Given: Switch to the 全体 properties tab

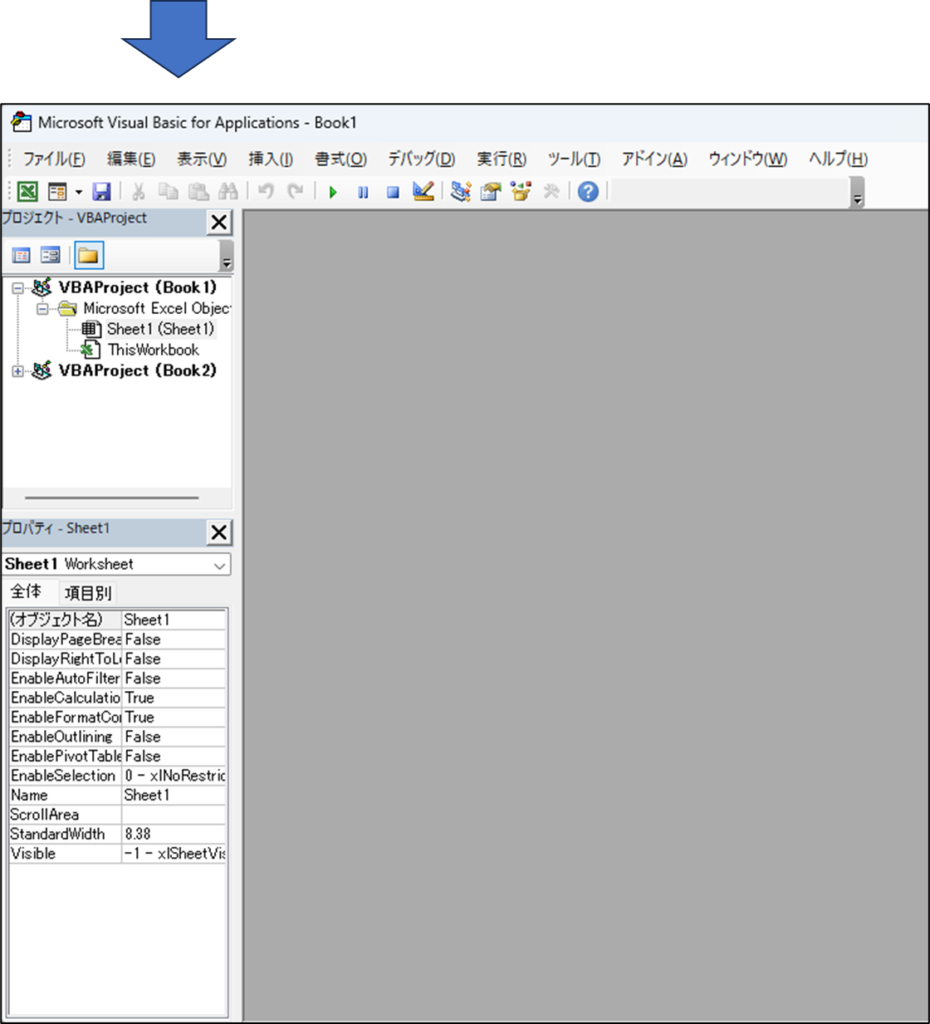Looking at the screenshot, I should pyautogui.click(x=26, y=592).
